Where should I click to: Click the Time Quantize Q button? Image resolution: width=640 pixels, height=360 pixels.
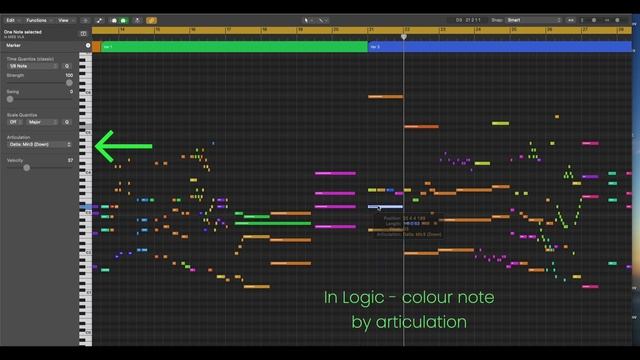[67, 66]
